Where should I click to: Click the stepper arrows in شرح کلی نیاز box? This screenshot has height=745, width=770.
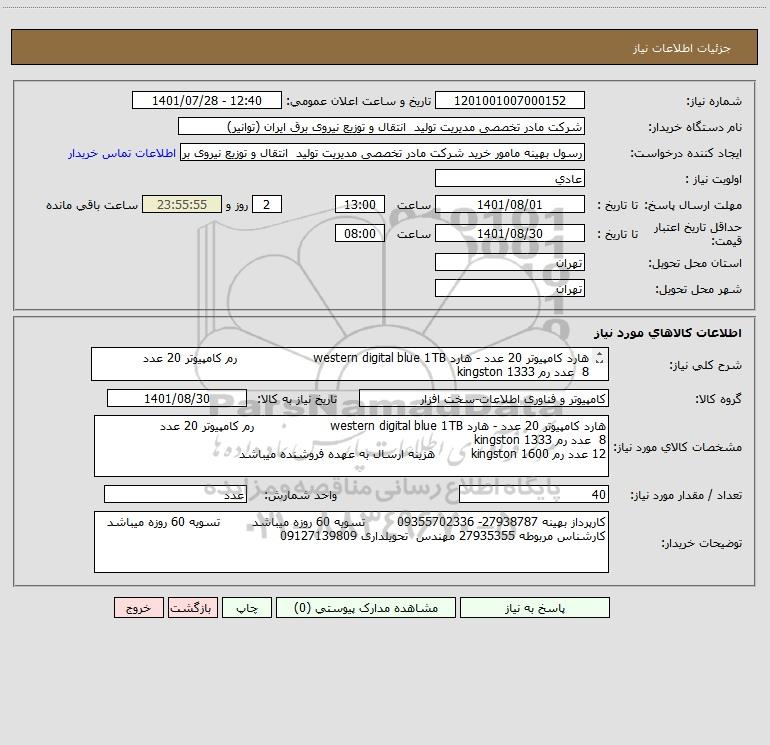click(x=599, y=359)
